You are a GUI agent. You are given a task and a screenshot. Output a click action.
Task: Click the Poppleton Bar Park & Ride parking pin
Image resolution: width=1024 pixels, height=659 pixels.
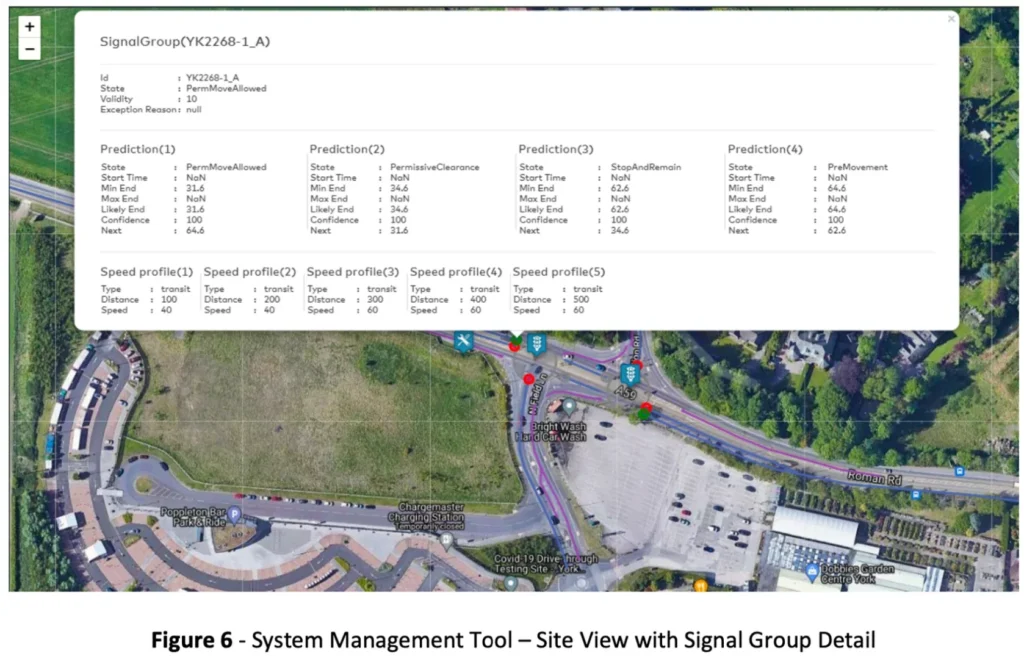[235, 515]
